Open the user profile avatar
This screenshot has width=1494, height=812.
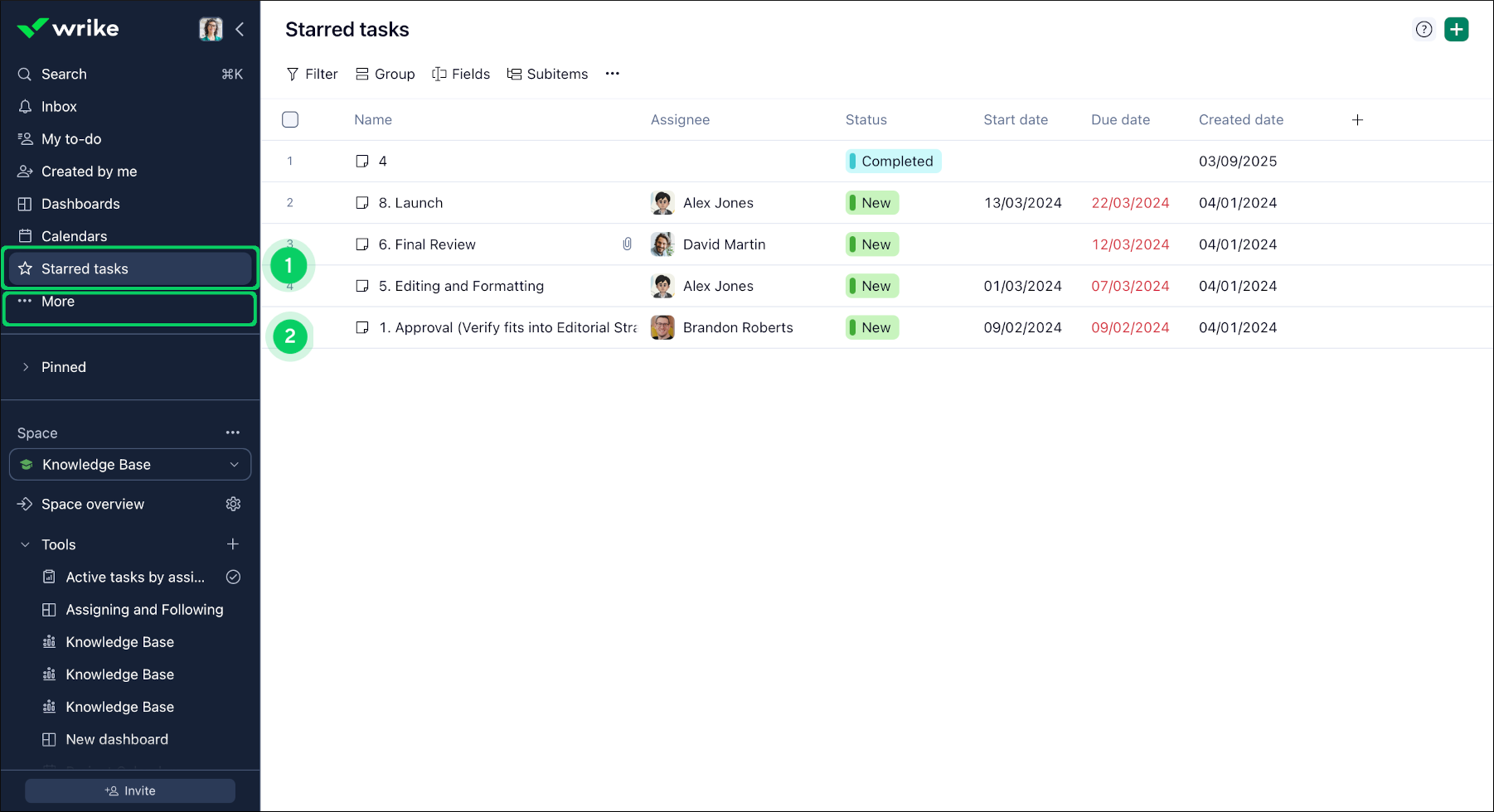tap(211, 29)
